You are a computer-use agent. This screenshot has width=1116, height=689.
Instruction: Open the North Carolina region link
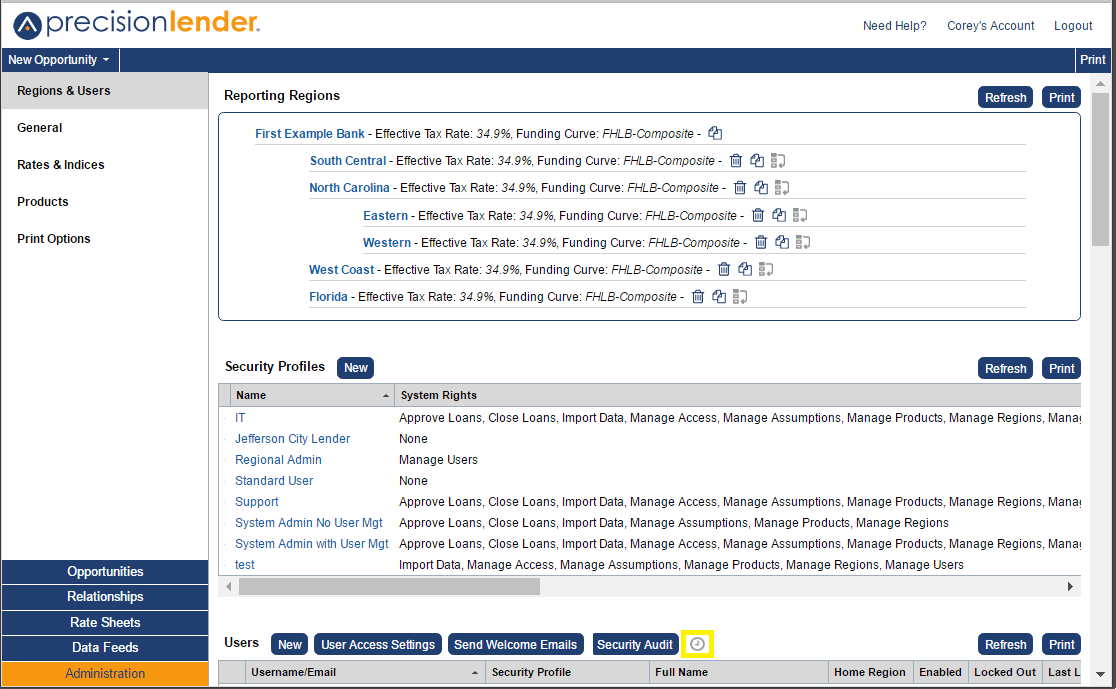tap(349, 188)
